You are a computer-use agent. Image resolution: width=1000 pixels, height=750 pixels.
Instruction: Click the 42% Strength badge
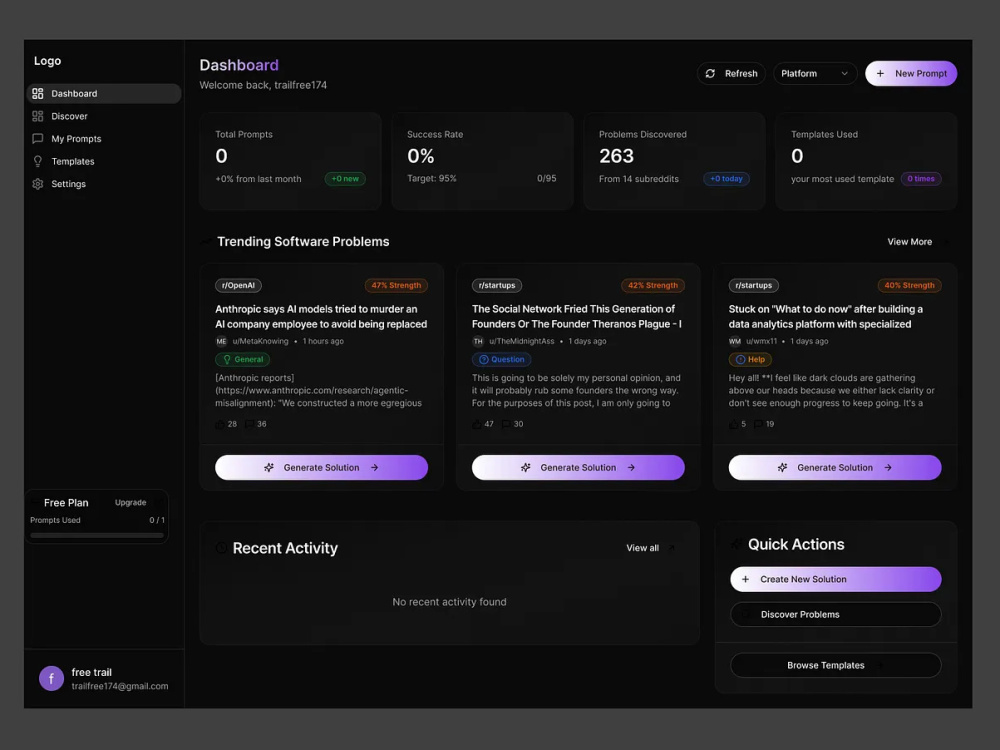653,285
